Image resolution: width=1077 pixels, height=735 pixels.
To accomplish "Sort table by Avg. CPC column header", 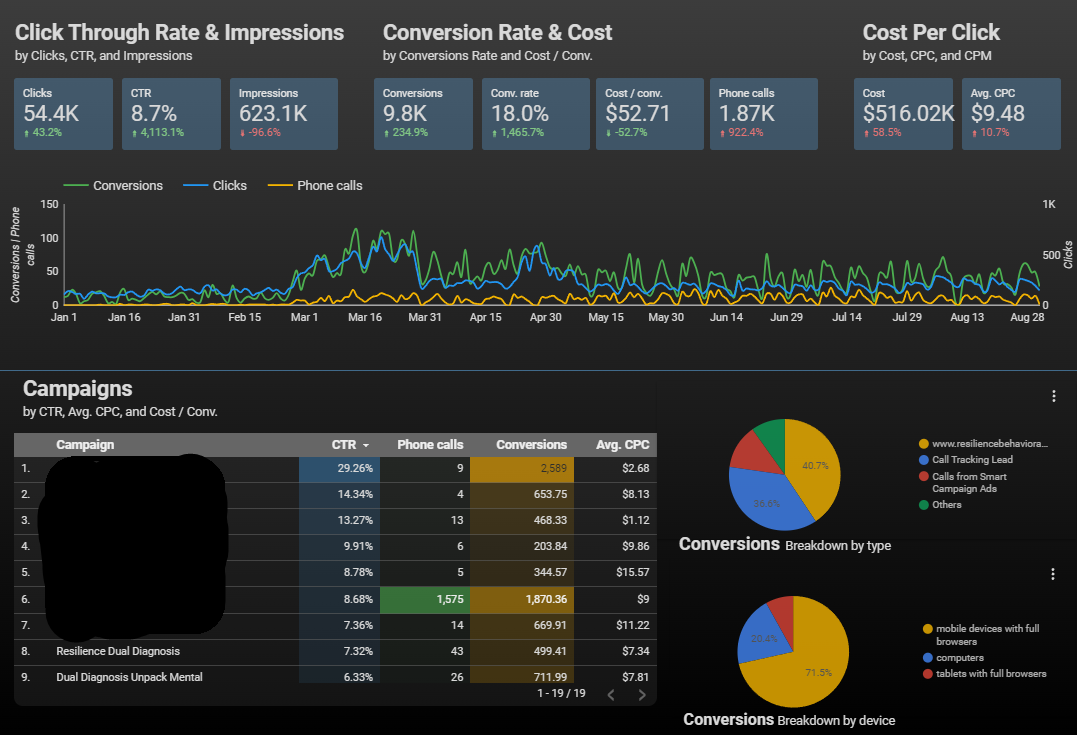I will pos(624,445).
